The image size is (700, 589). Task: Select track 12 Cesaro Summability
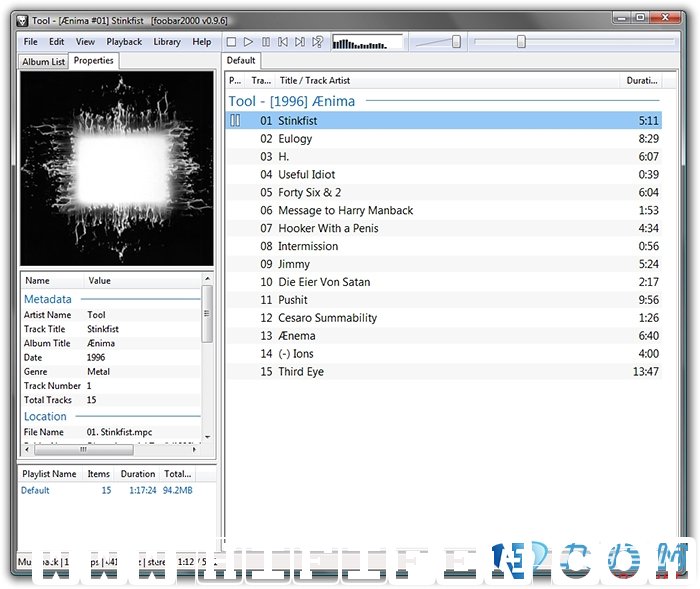[444, 317]
